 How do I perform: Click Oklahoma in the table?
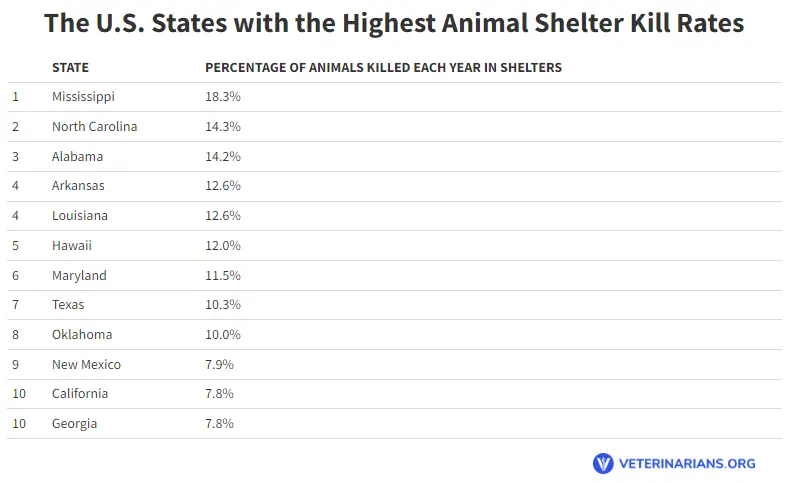82,334
